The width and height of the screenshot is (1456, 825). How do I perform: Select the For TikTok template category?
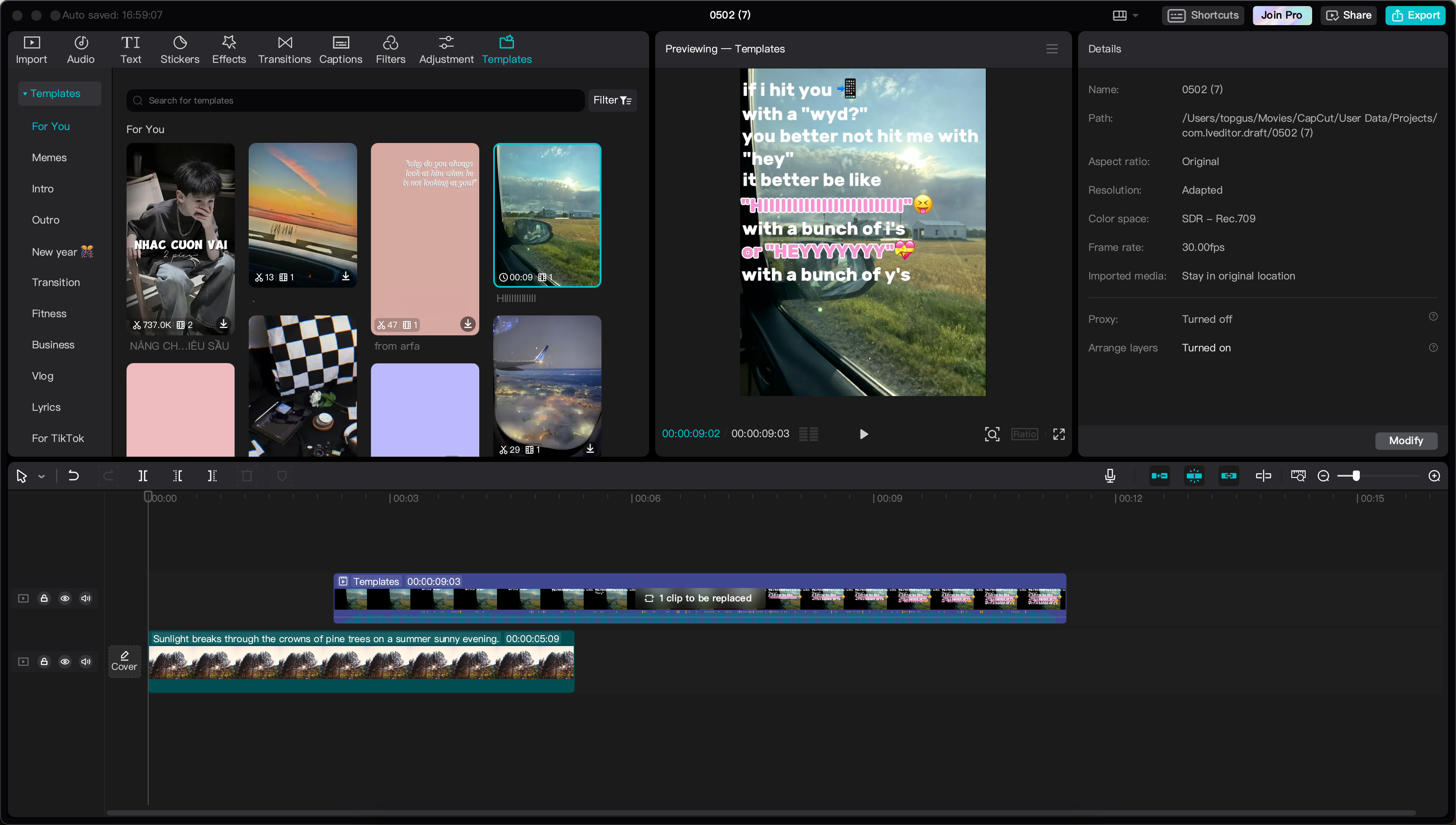tap(57, 438)
